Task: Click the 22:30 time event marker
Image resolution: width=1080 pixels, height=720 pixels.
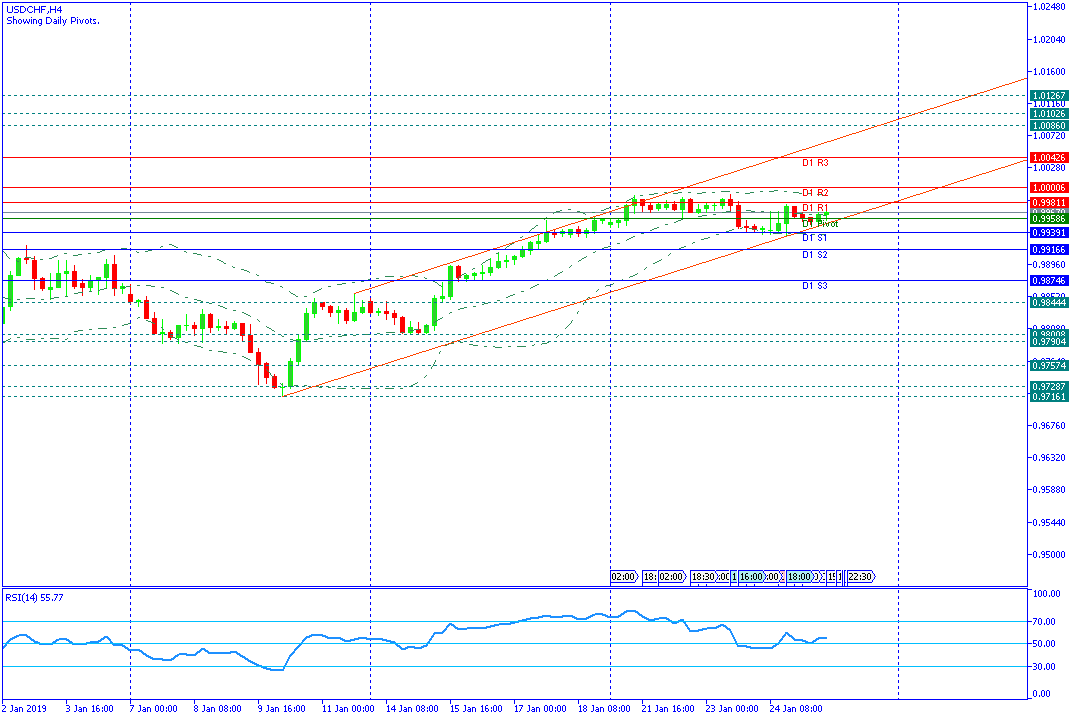Action: click(860, 577)
